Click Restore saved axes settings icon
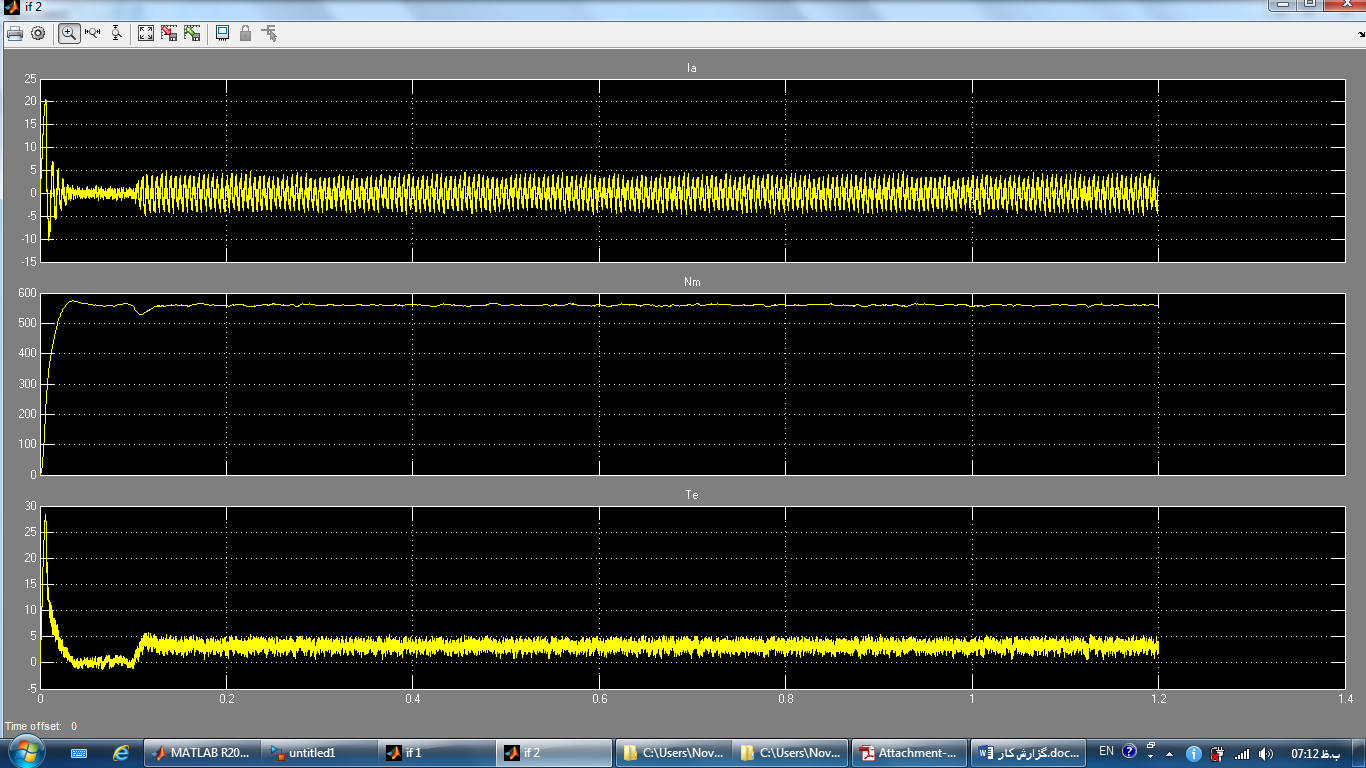Image resolution: width=1366 pixels, height=768 pixels. (x=191, y=33)
